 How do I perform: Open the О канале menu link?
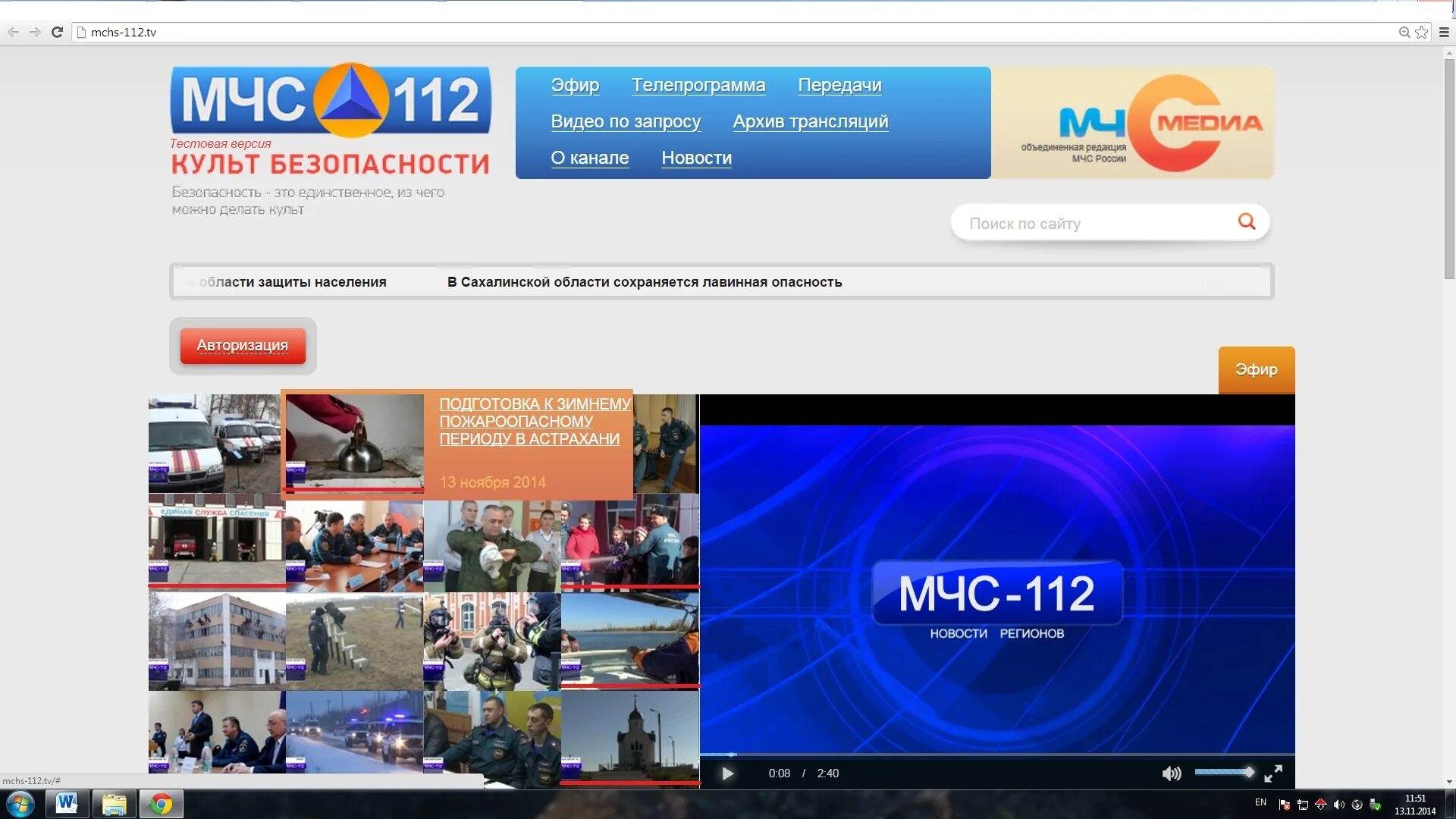[589, 158]
